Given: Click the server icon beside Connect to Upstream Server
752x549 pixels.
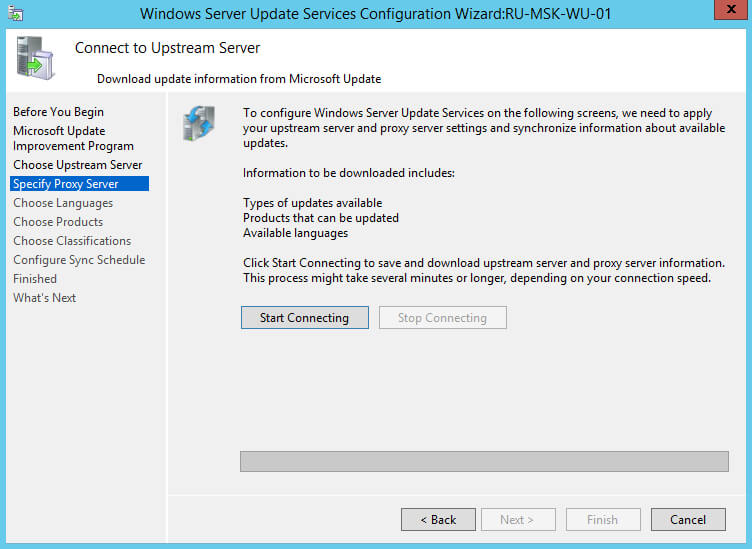Looking at the screenshot, I should (35, 58).
